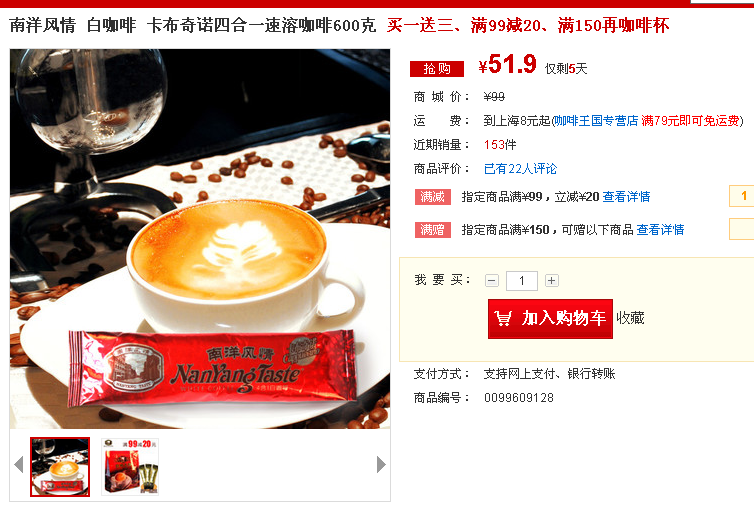This screenshot has height=507, width=754.
Task: Click the red 抢购 badge
Action: (437, 69)
